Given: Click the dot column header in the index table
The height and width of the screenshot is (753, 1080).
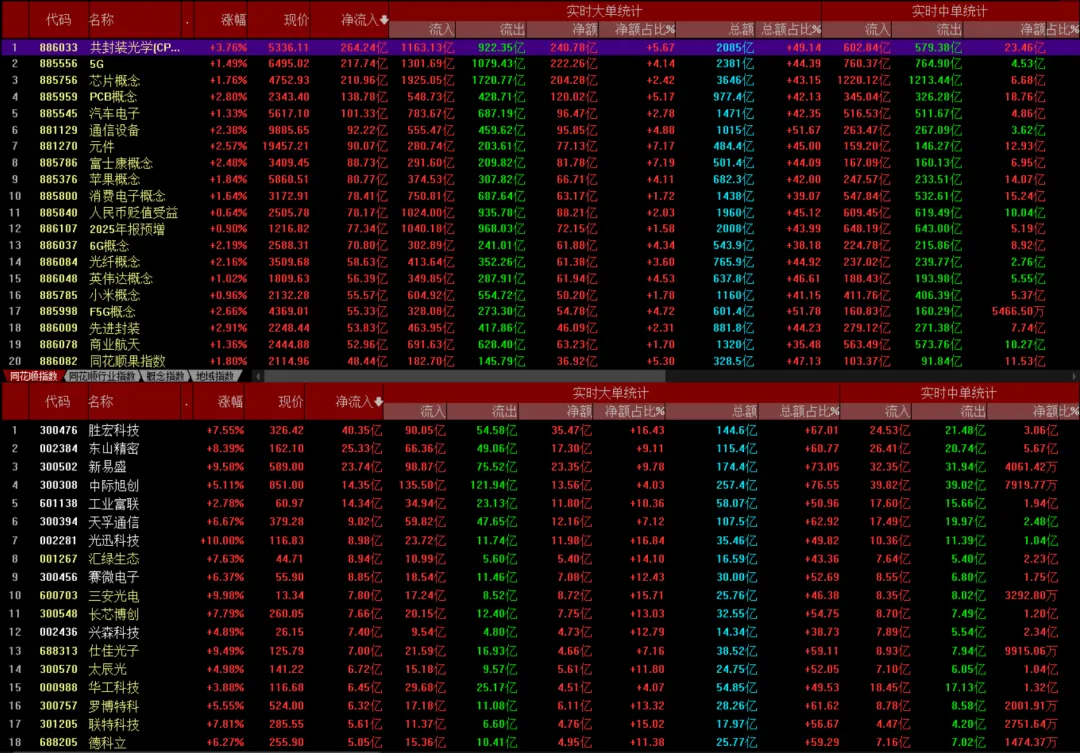Looking at the screenshot, I should tap(187, 21).
